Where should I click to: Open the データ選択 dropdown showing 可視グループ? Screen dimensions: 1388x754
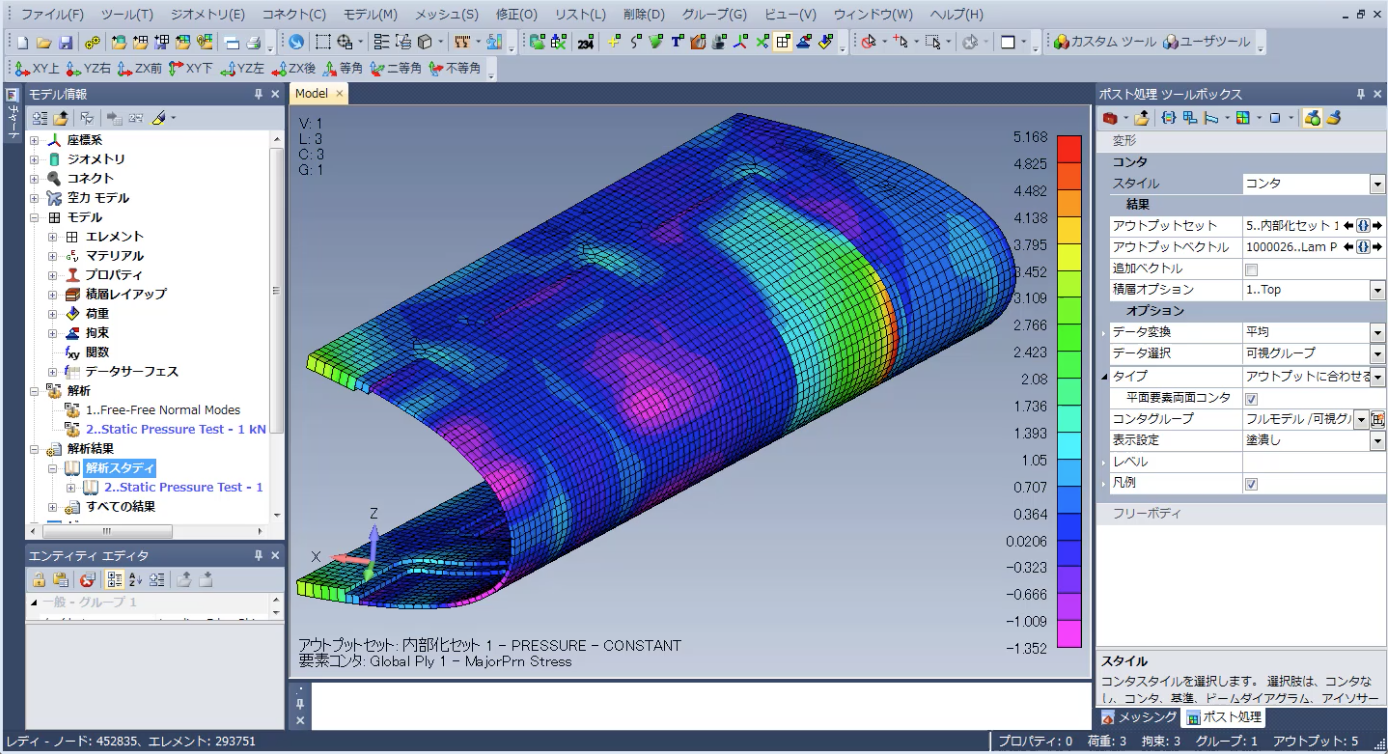coord(1377,354)
